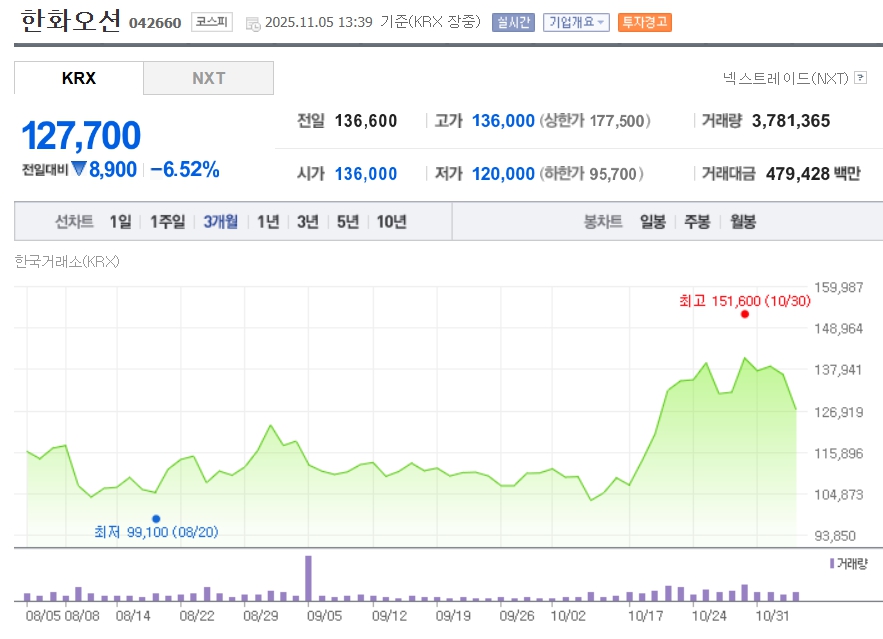Show the 월봉 monthly candlestick chart

(743, 222)
